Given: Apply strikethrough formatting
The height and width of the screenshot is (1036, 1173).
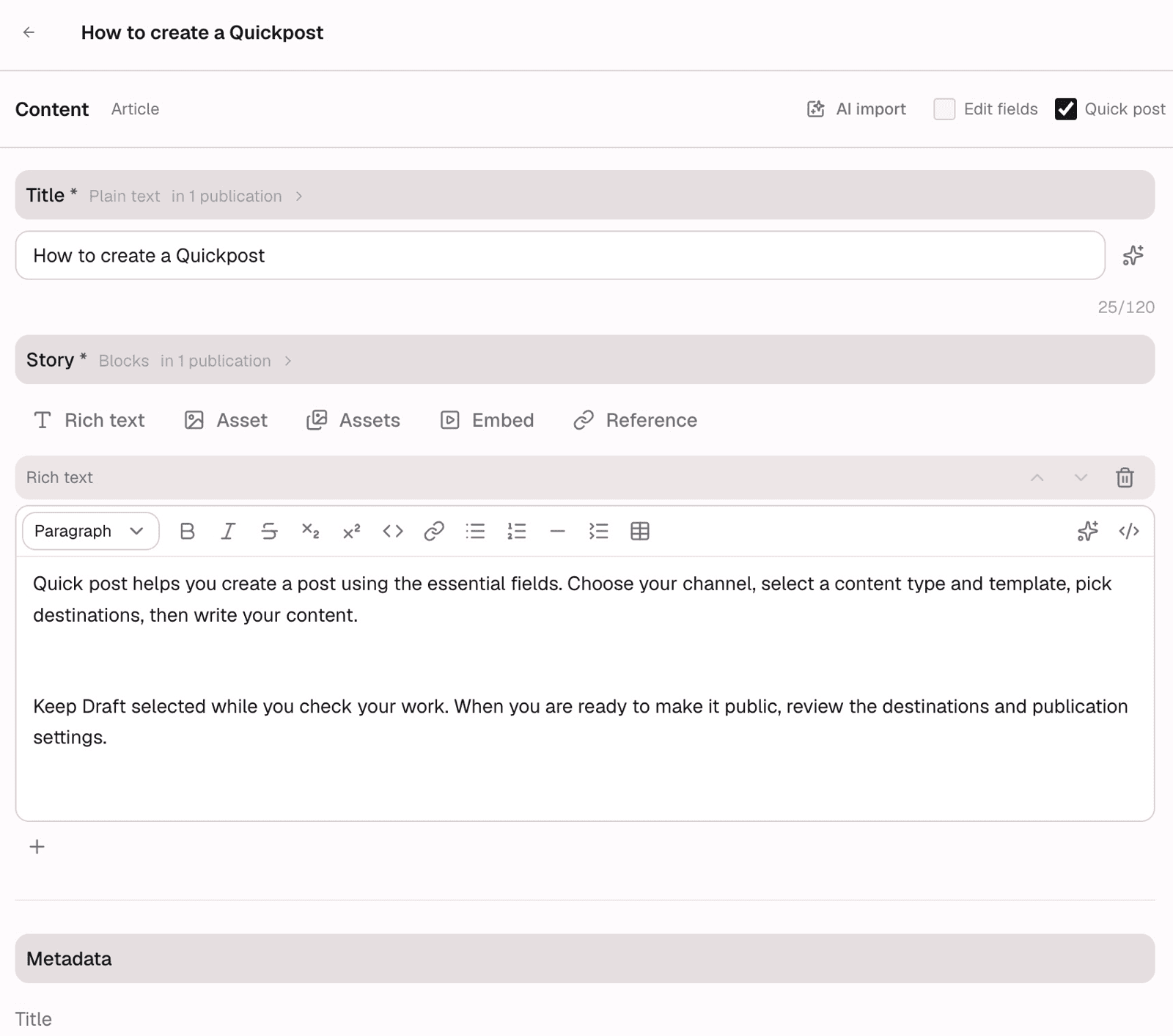Looking at the screenshot, I should (269, 531).
